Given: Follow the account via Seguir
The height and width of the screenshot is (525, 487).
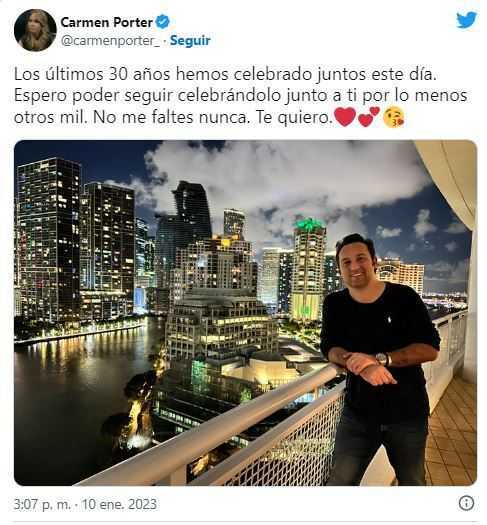Looking at the screenshot, I should tap(190, 41).
